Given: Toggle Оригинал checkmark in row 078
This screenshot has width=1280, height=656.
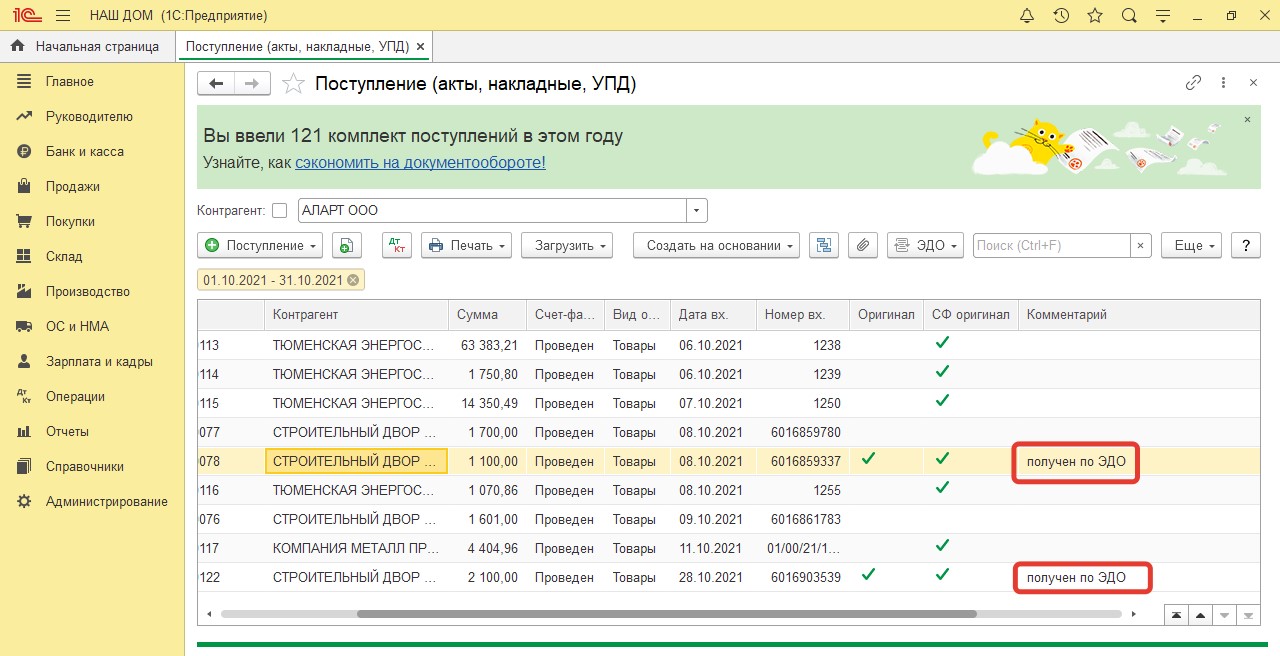Looking at the screenshot, I should 869,458.
